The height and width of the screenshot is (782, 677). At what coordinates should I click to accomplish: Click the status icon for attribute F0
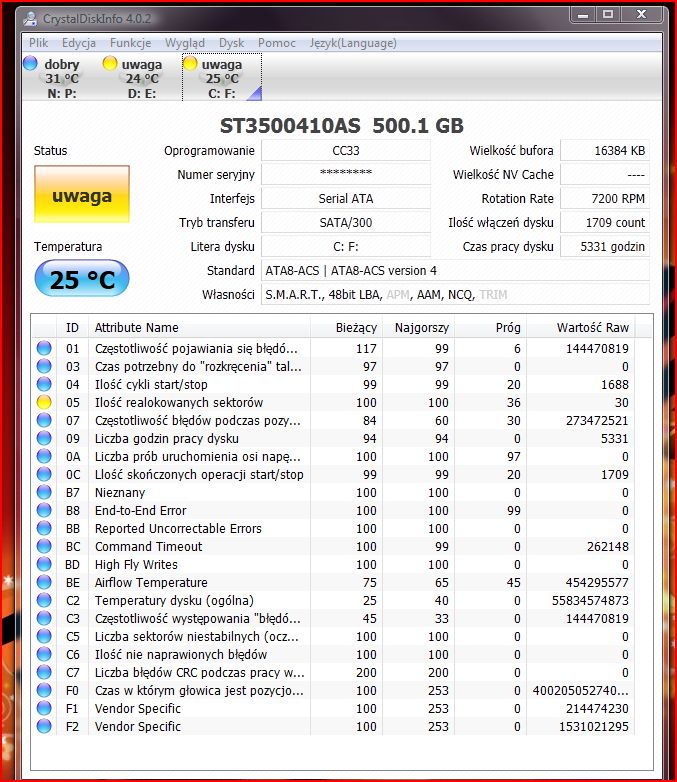[44, 690]
